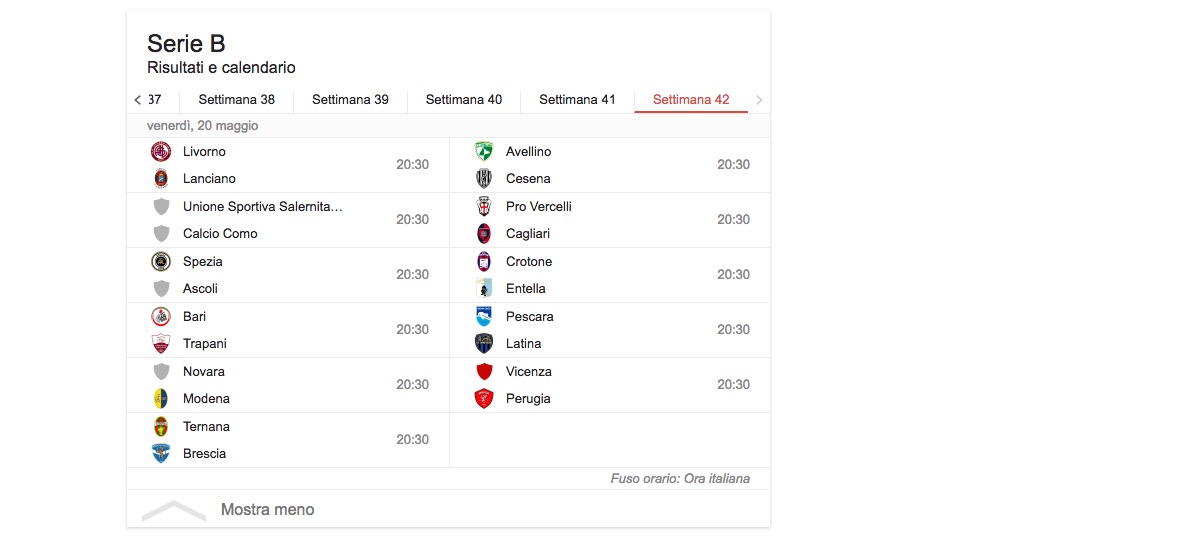1185x541 pixels.
Task: Click the Vicenza red shield icon
Action: [484, 372]
